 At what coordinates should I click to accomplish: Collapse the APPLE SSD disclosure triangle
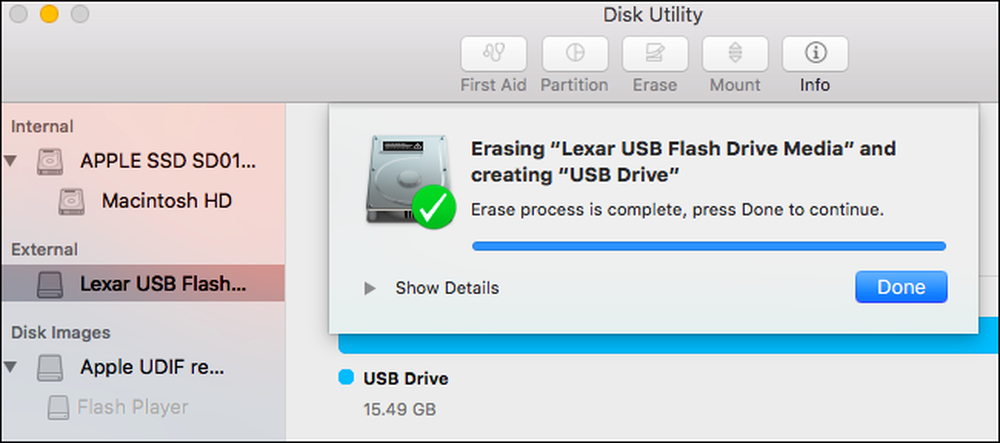(x=10, y=161)
